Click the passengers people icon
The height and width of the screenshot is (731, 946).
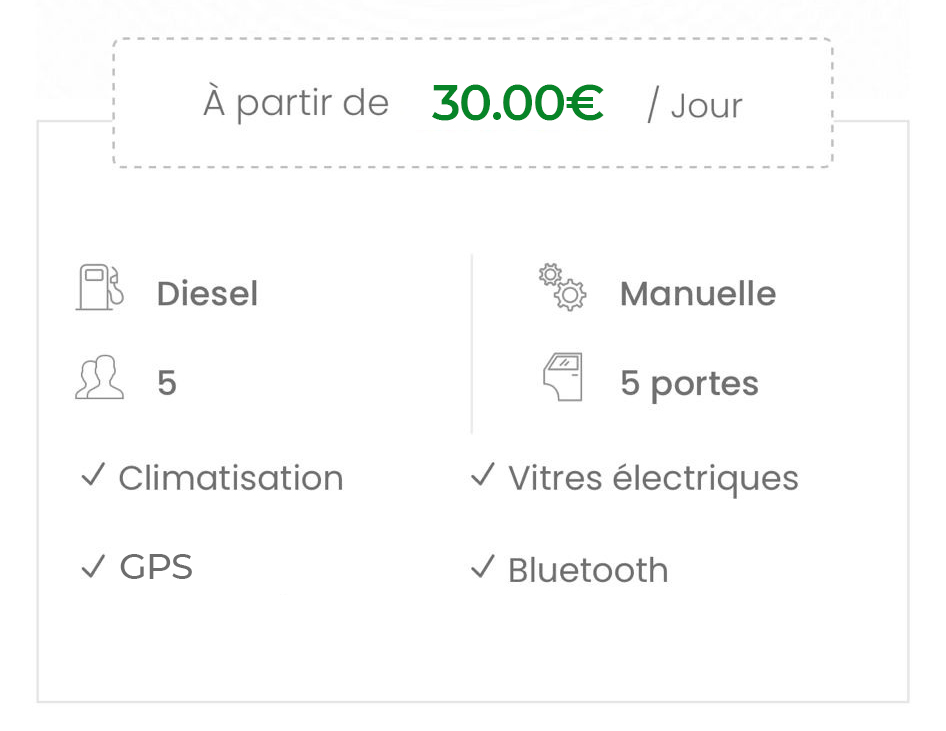click(100, 377)
